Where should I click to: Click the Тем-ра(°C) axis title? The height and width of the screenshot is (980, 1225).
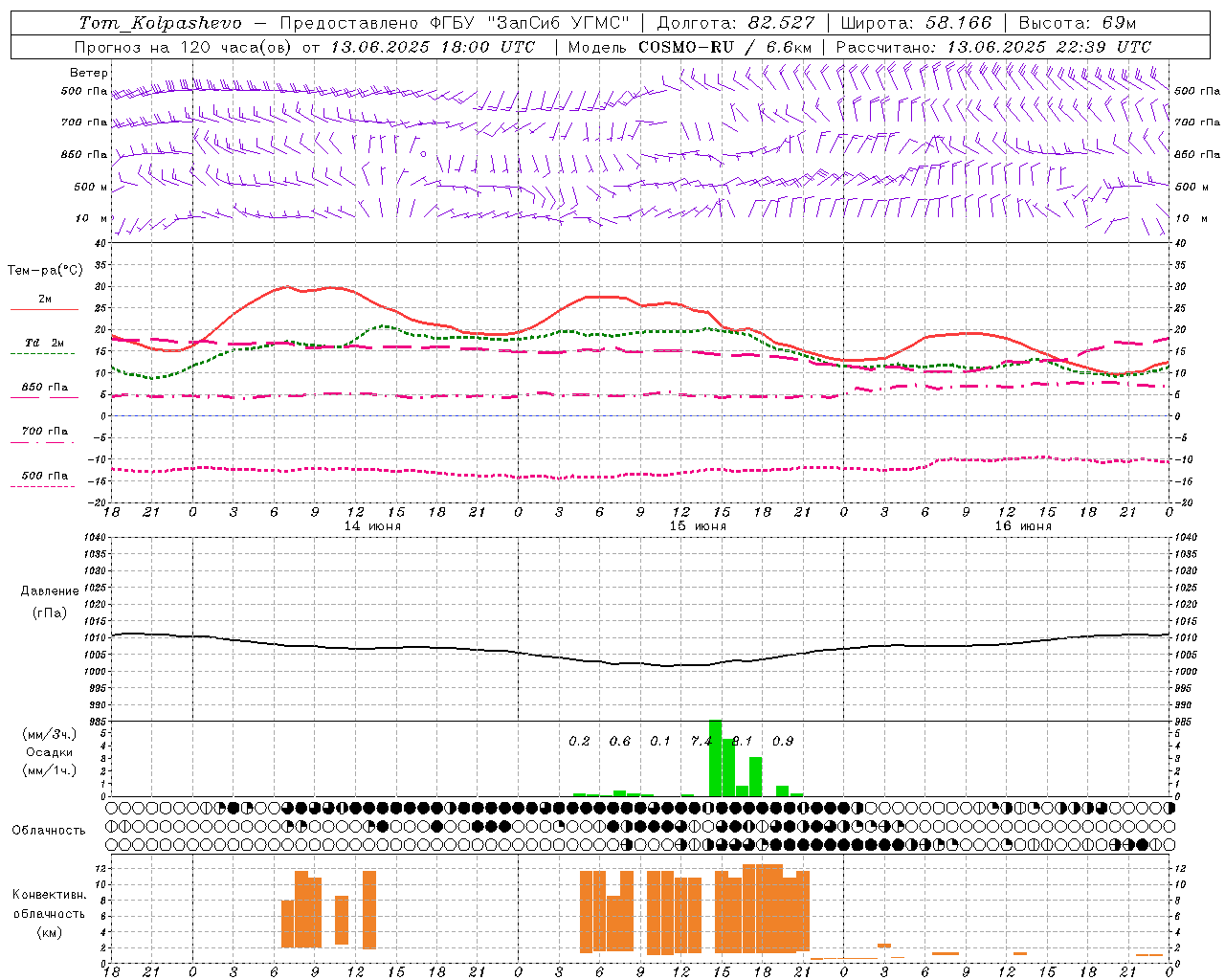(x=45, y=271)
